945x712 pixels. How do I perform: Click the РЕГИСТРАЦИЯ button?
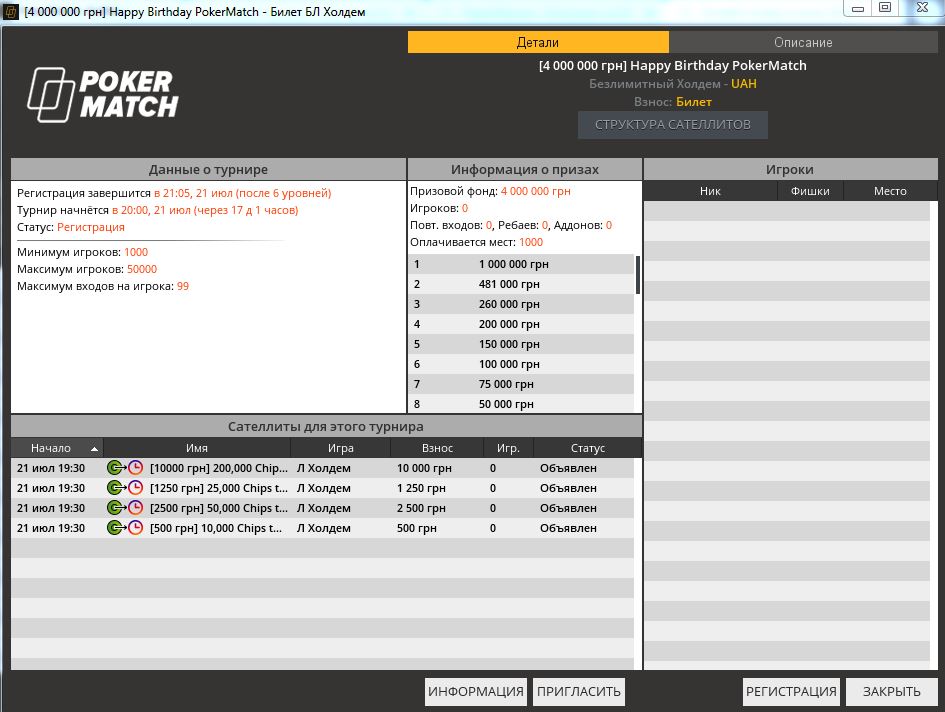[x=791, y=692]
